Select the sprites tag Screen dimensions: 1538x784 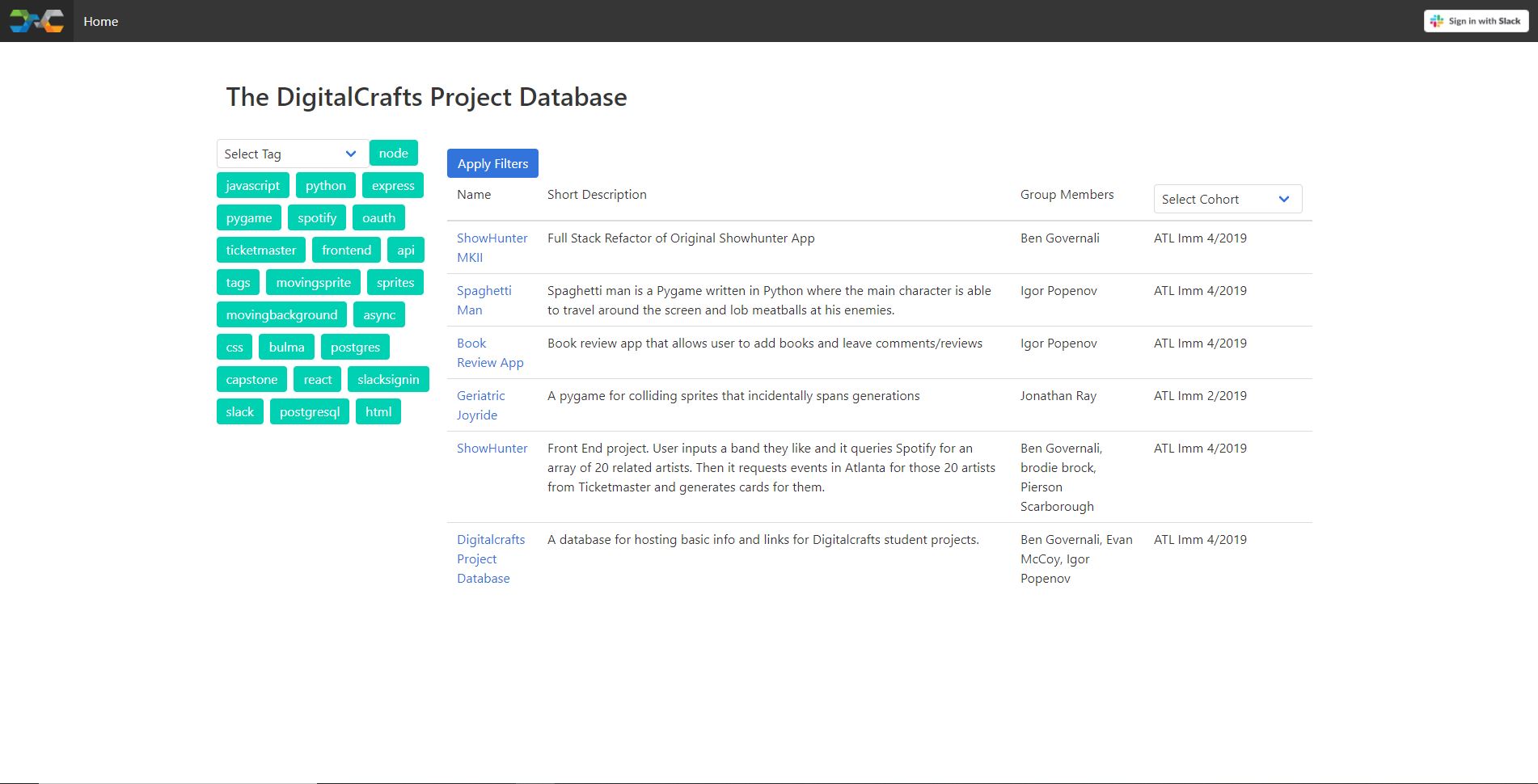pos(395,282)
